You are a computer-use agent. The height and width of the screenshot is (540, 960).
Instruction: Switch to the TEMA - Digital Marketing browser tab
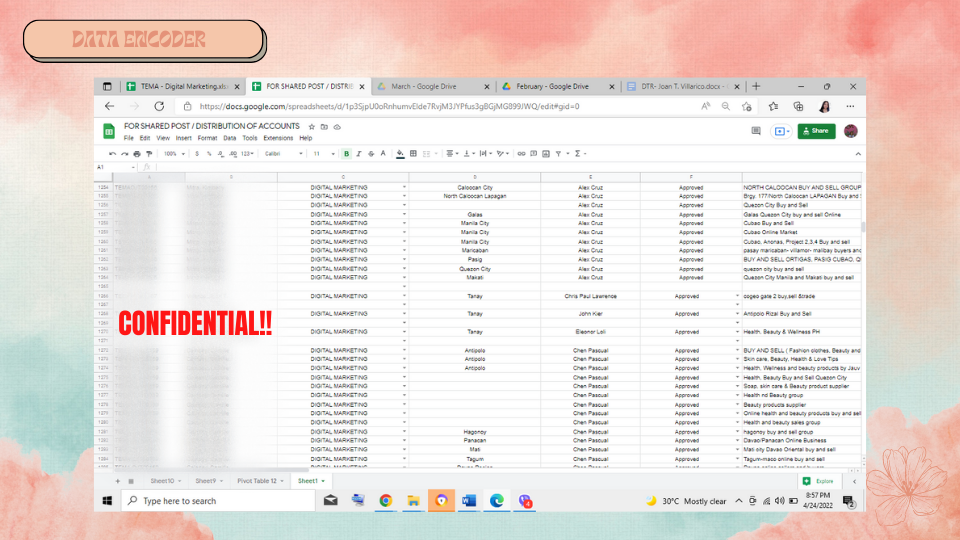pos(182,86)
